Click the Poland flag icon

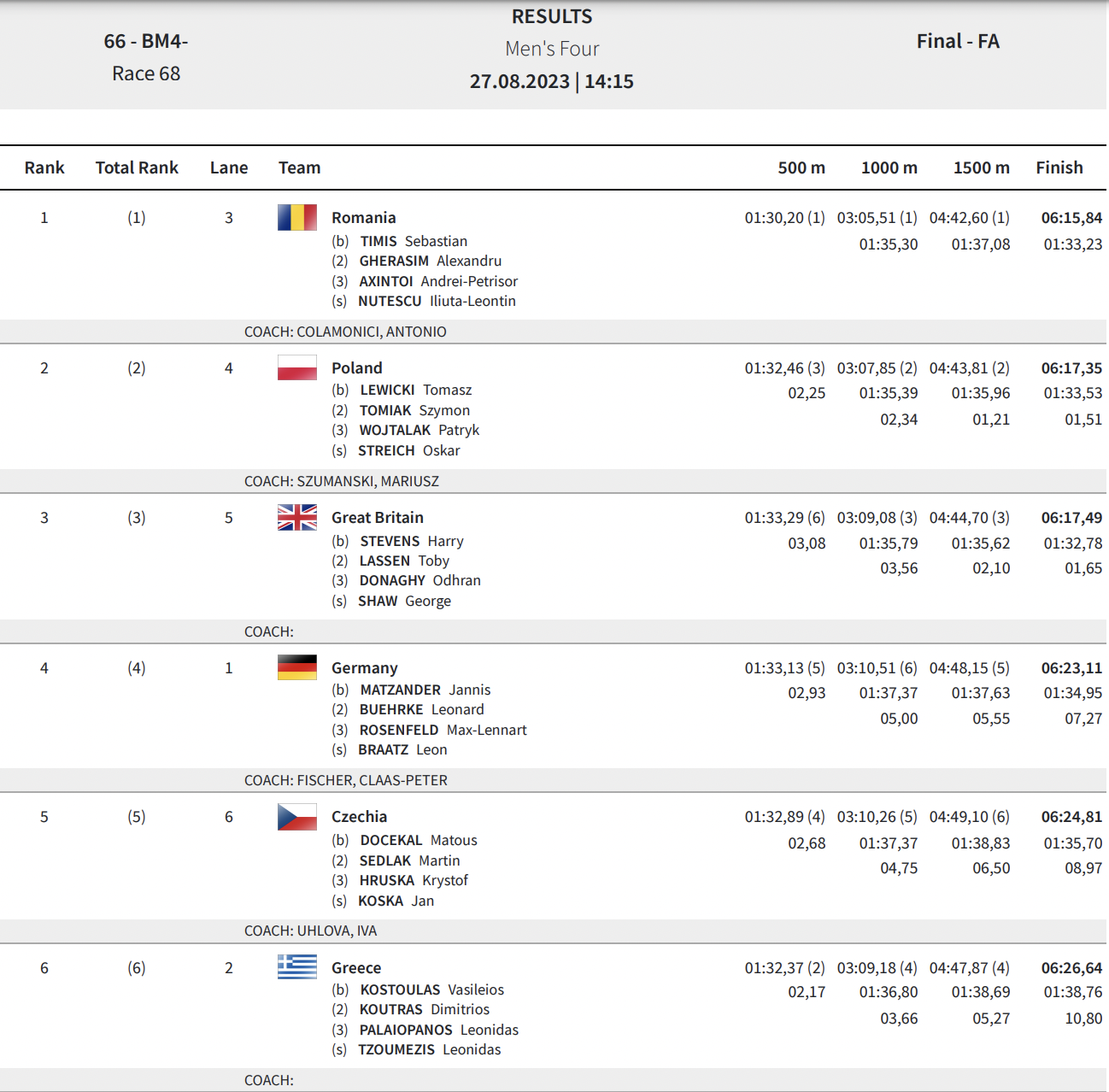296,368
